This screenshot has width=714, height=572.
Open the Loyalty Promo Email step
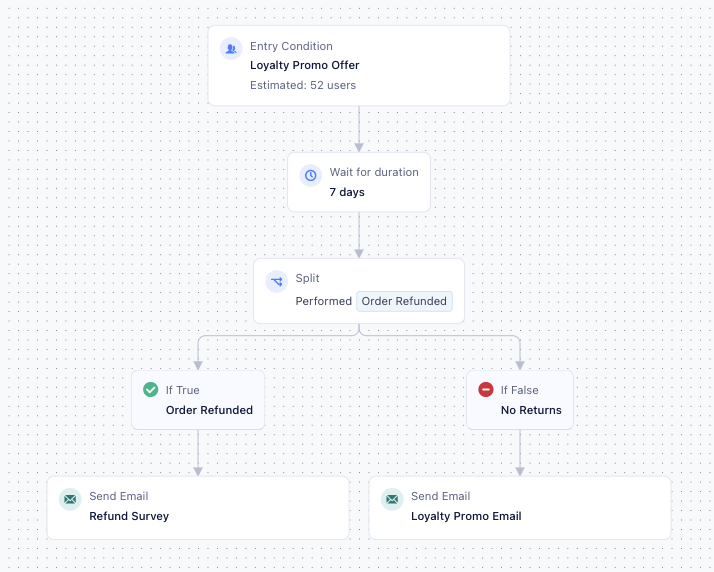tap(466, 517)
